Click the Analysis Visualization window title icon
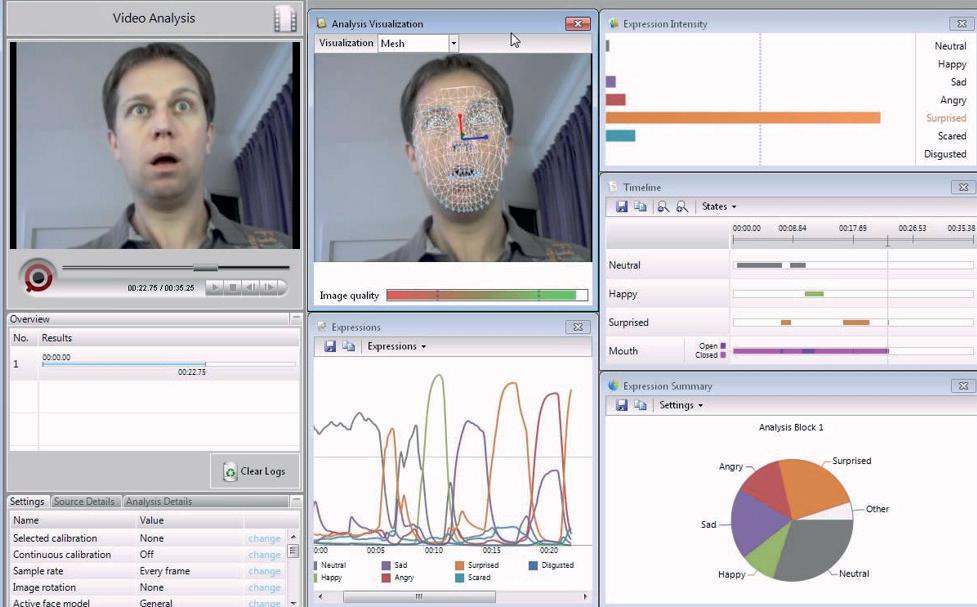Screen dimensions: 977x607 coord(322,23)
